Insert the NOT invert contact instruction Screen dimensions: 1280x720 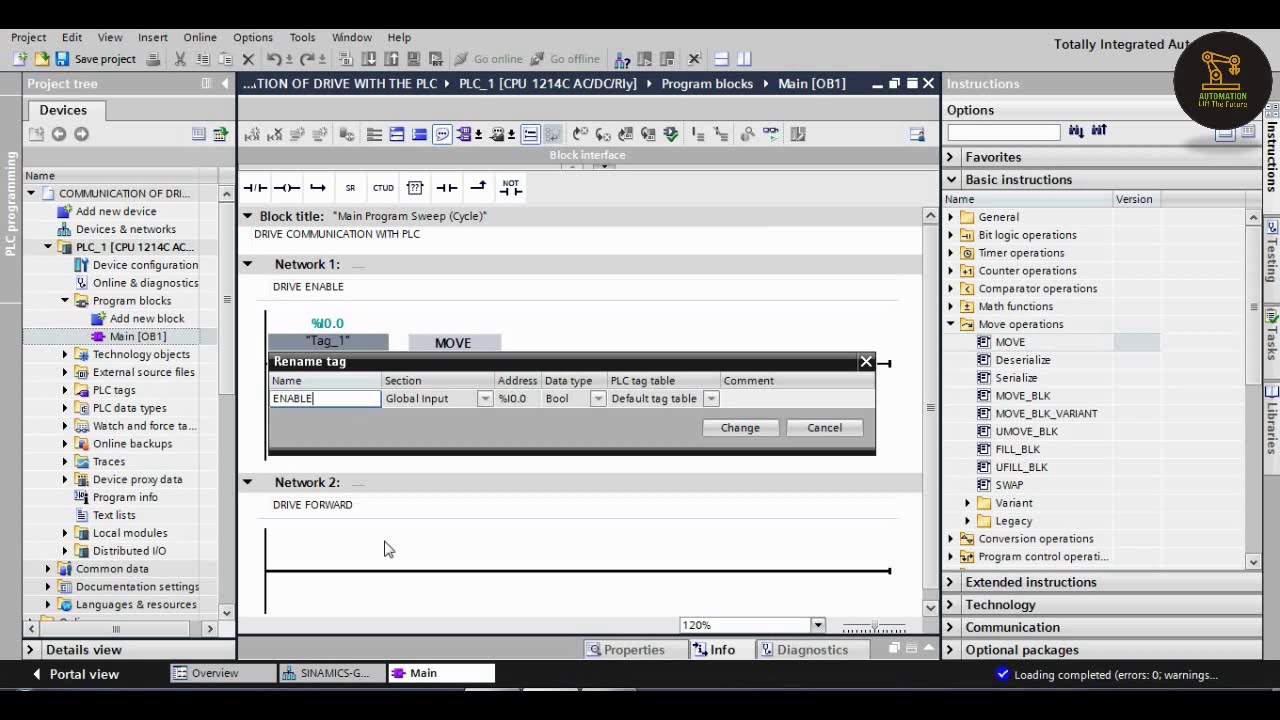pyautogui.click(x=511, y=186)
